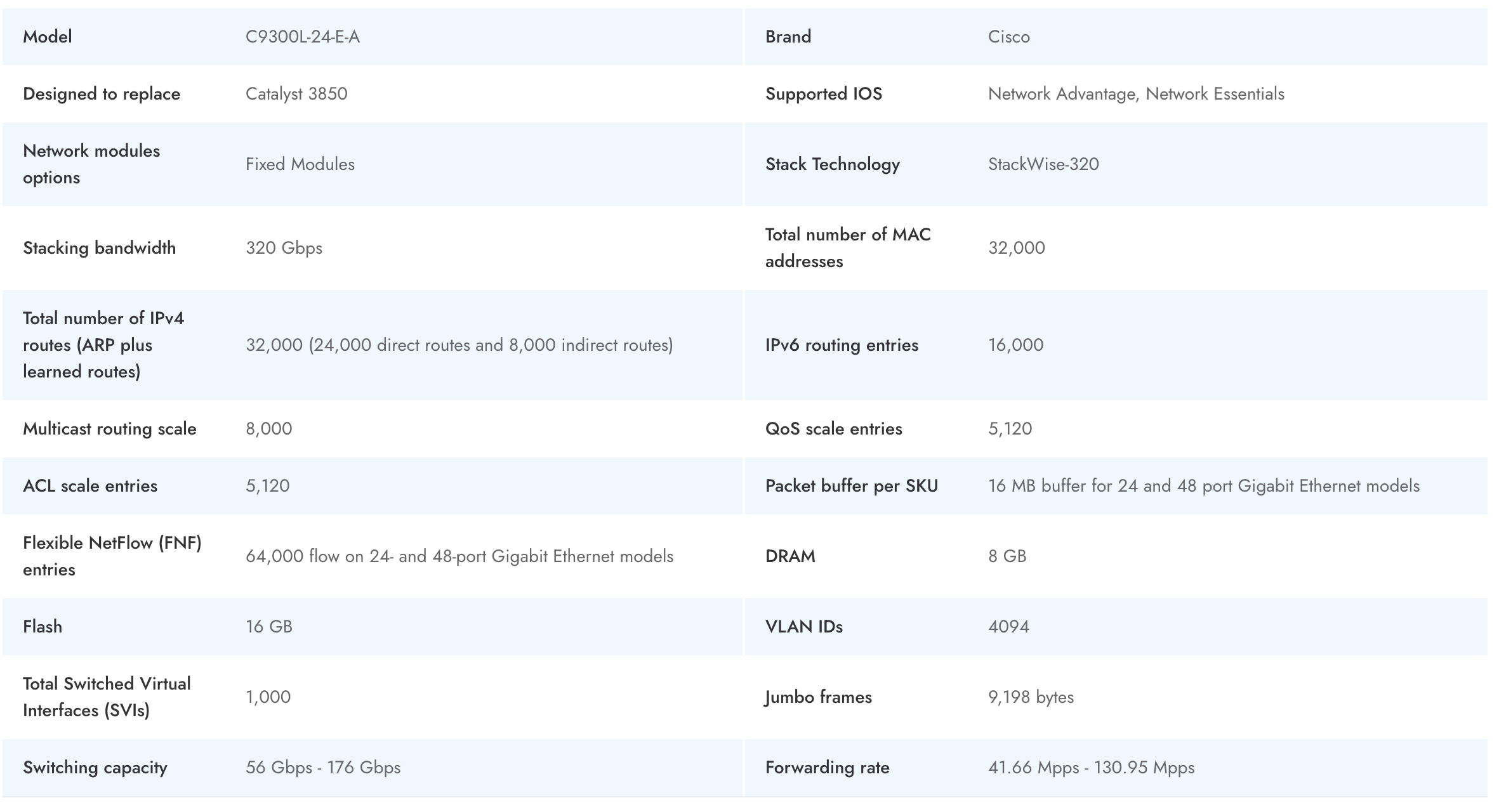Viewport: 1499px width, 812px height.
Task: Click 'Network Advantage, Network Essentials' text
Action: click(x=1136, y=94)
